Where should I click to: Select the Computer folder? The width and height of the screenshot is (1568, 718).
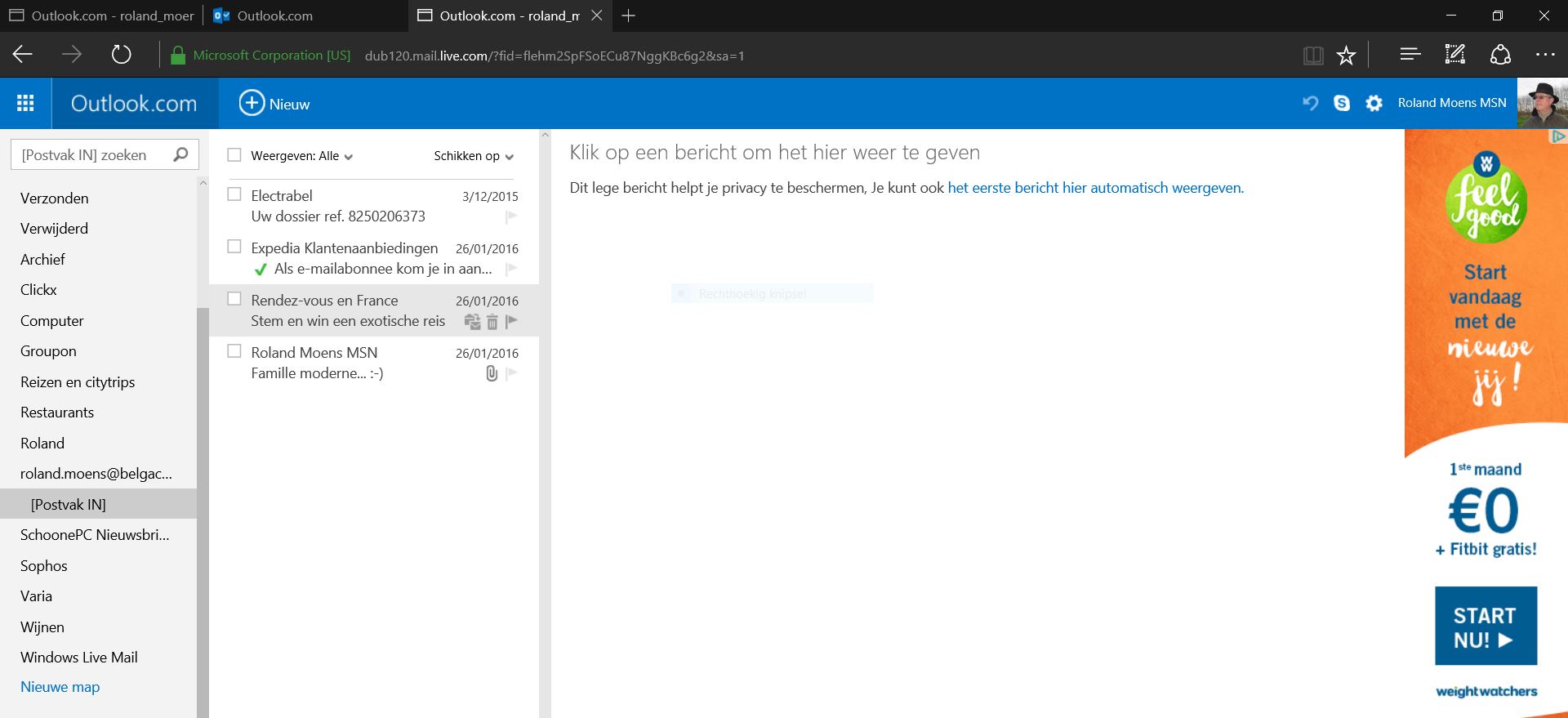point(51,321)
